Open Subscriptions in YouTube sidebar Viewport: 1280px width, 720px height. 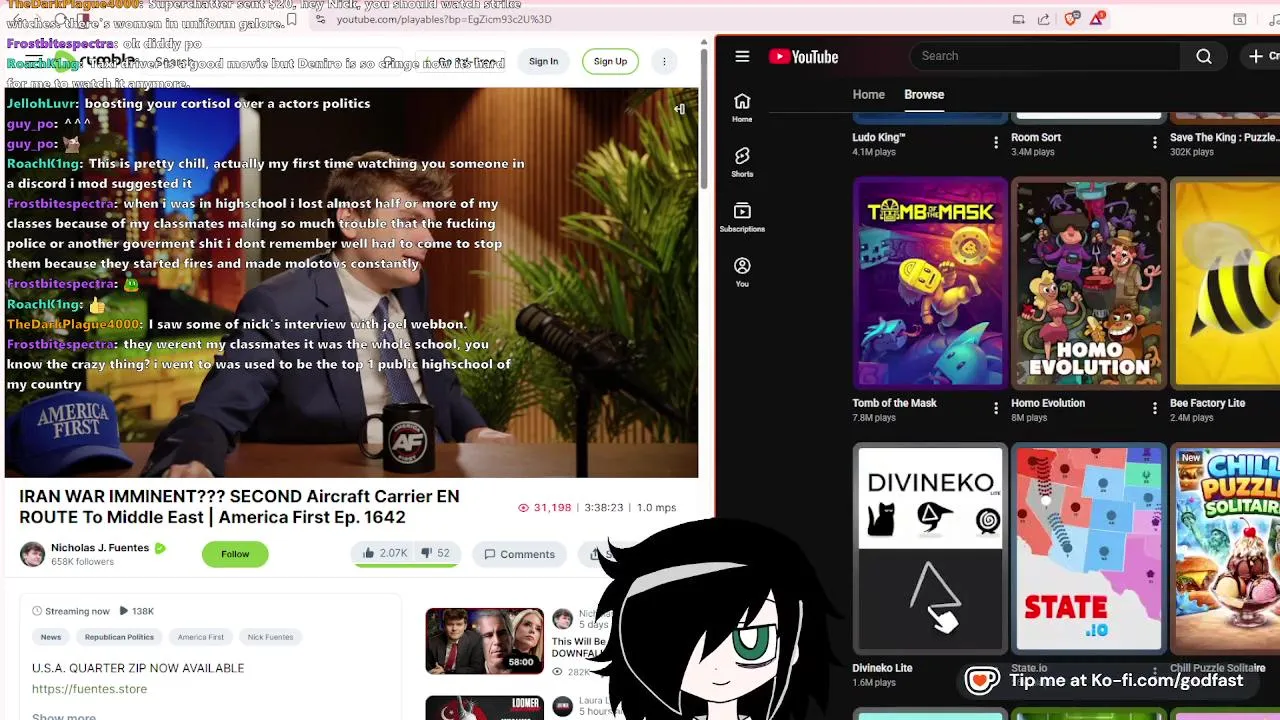742,218
